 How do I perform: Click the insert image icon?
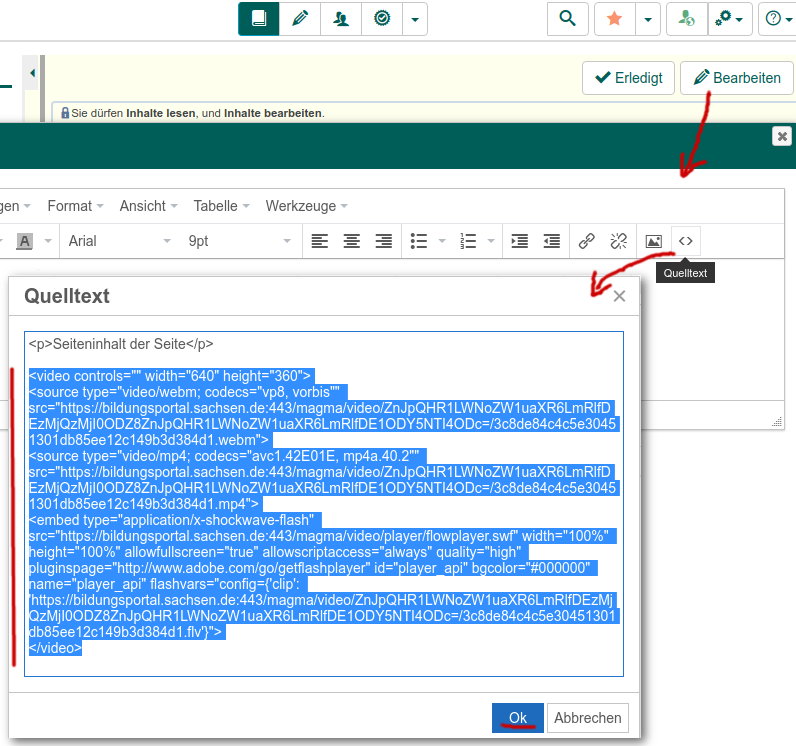[x=653, y=241]
